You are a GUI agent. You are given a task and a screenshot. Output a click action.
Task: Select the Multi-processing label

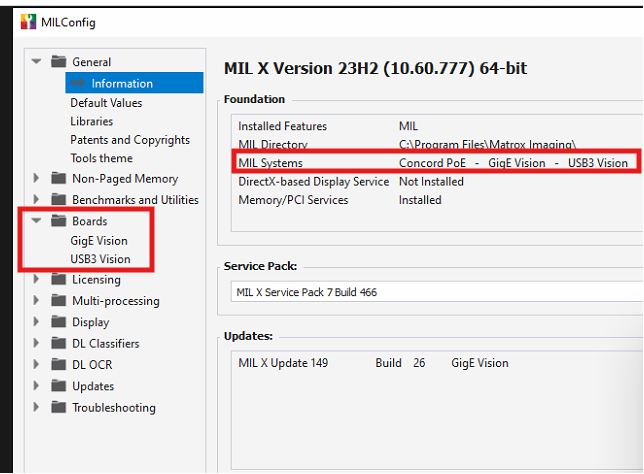(116, 301)
